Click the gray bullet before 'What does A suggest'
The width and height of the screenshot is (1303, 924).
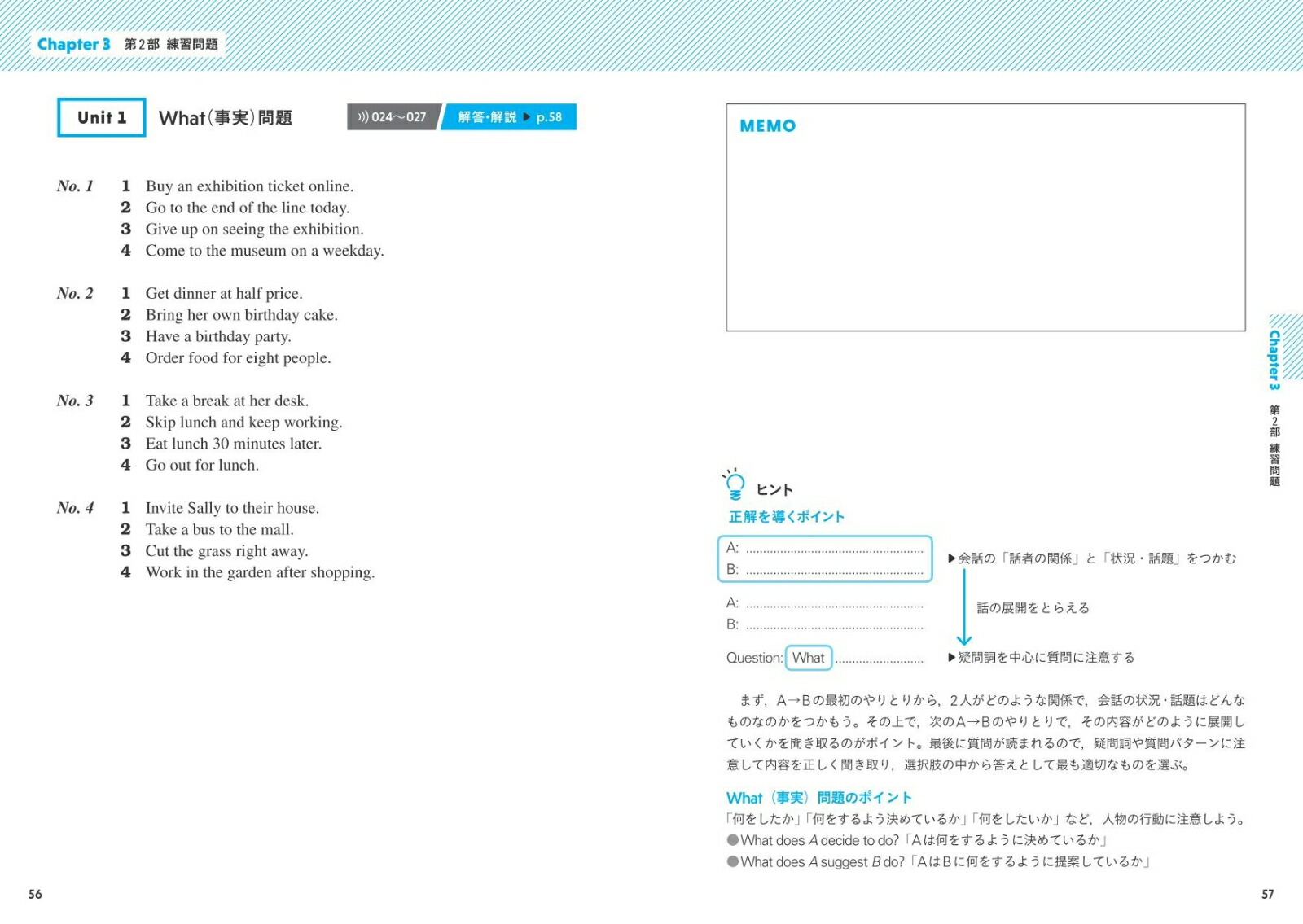pyautogui.click(x=733, y=861)
